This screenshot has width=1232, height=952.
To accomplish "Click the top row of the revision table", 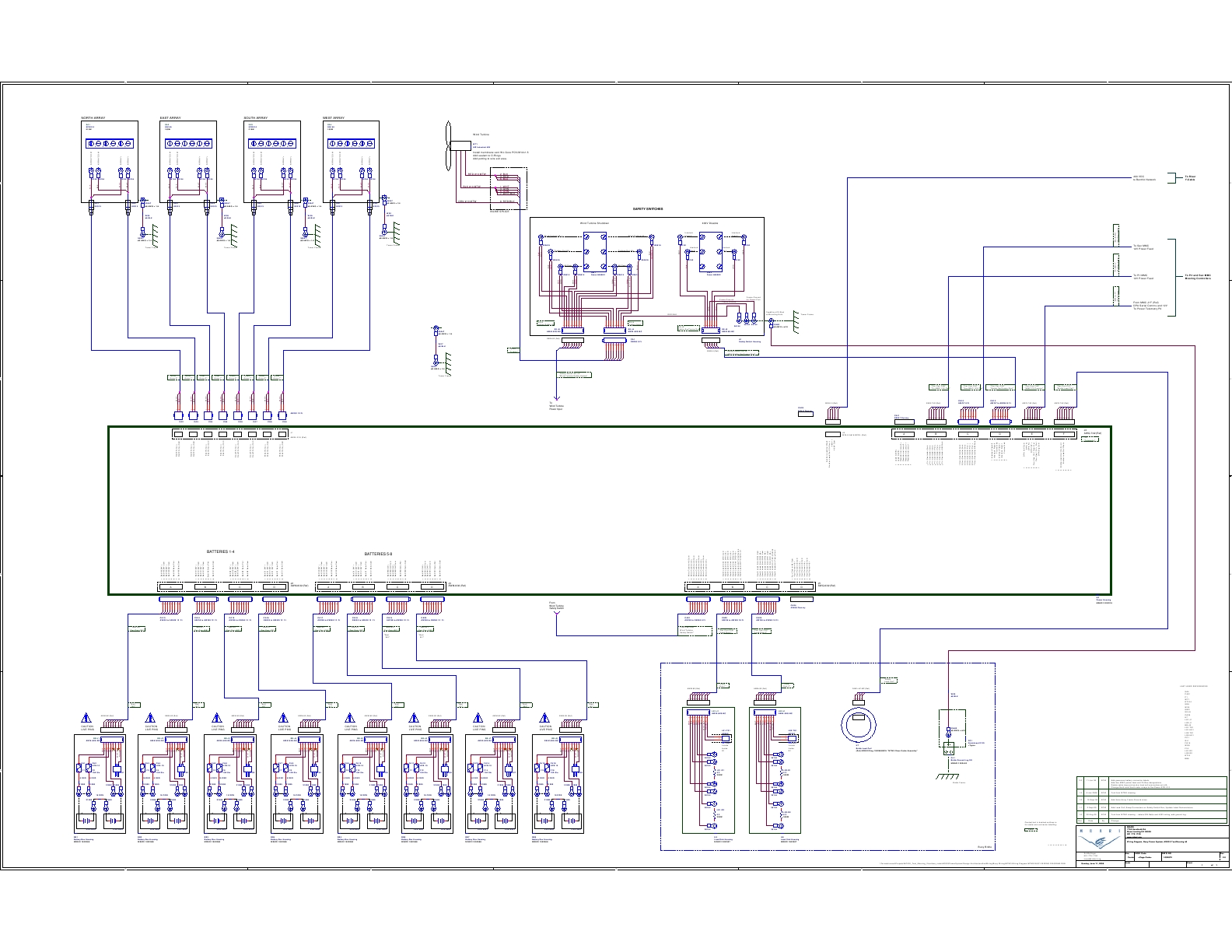I will (x=1153, y=781).
